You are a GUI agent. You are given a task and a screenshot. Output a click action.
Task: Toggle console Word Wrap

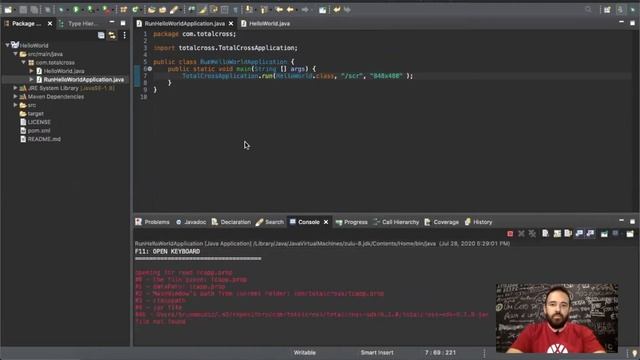[568, 233]
